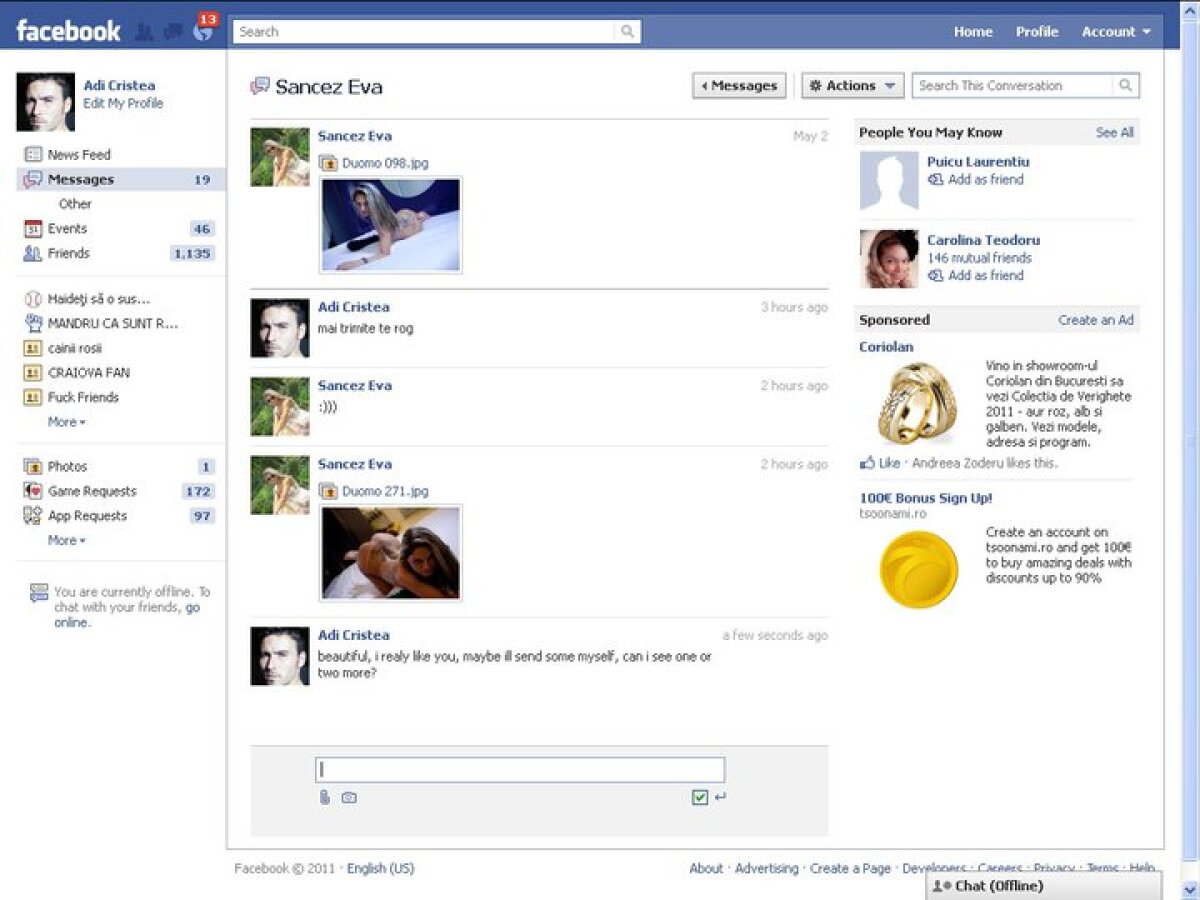Click the reply arrow next to the checkbox
The height and width of the screenshot is (900, 1200).
(722, 797)
